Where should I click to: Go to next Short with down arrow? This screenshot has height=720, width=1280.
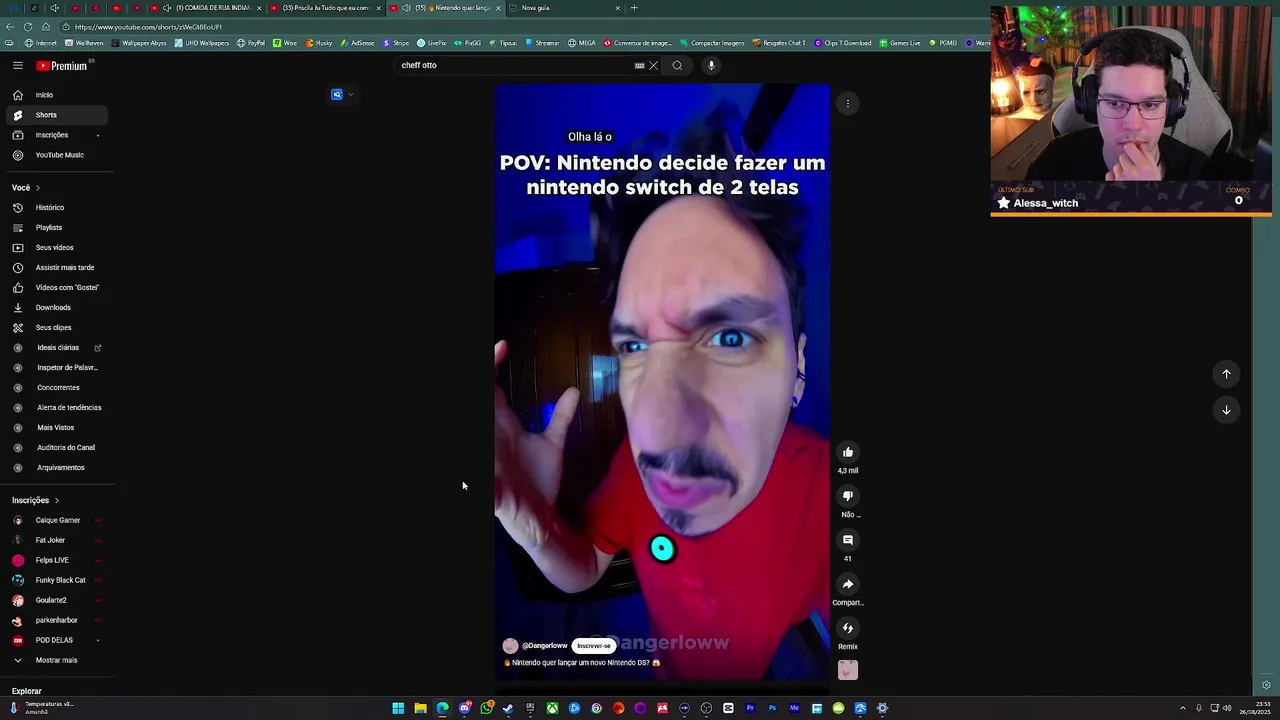click(x=1226, y=410)
